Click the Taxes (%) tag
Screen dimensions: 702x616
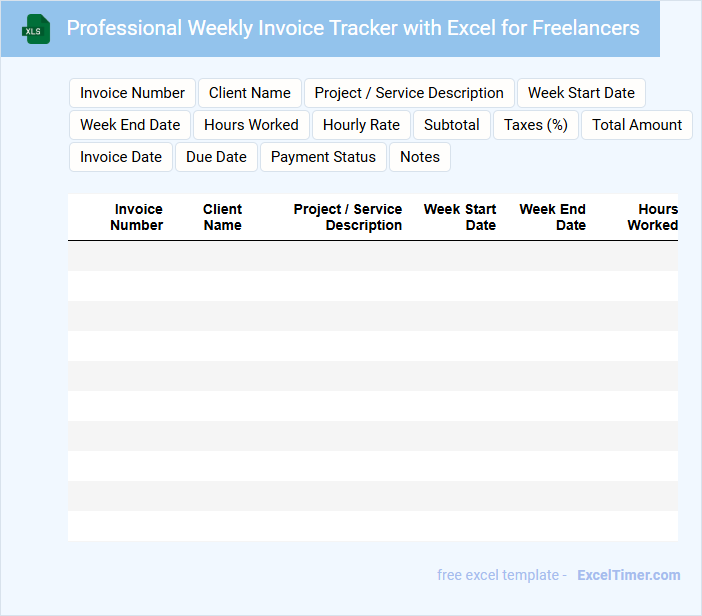pos(536,125)
